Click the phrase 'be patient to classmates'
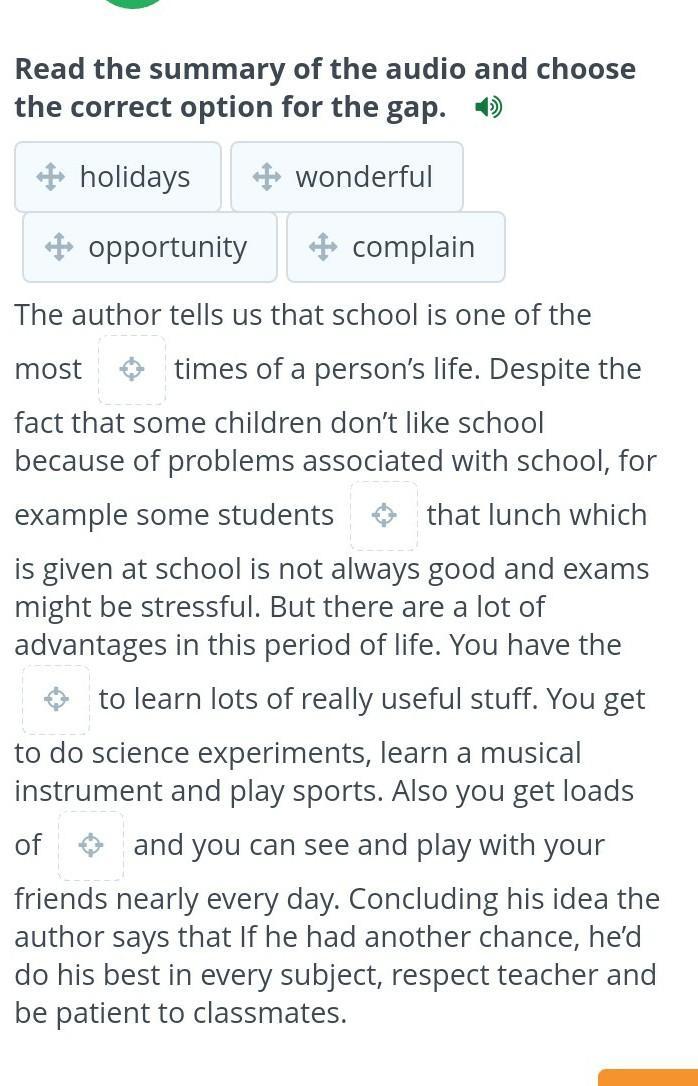The height and width of the screenshot is (1086, 698). [180, 1013]
